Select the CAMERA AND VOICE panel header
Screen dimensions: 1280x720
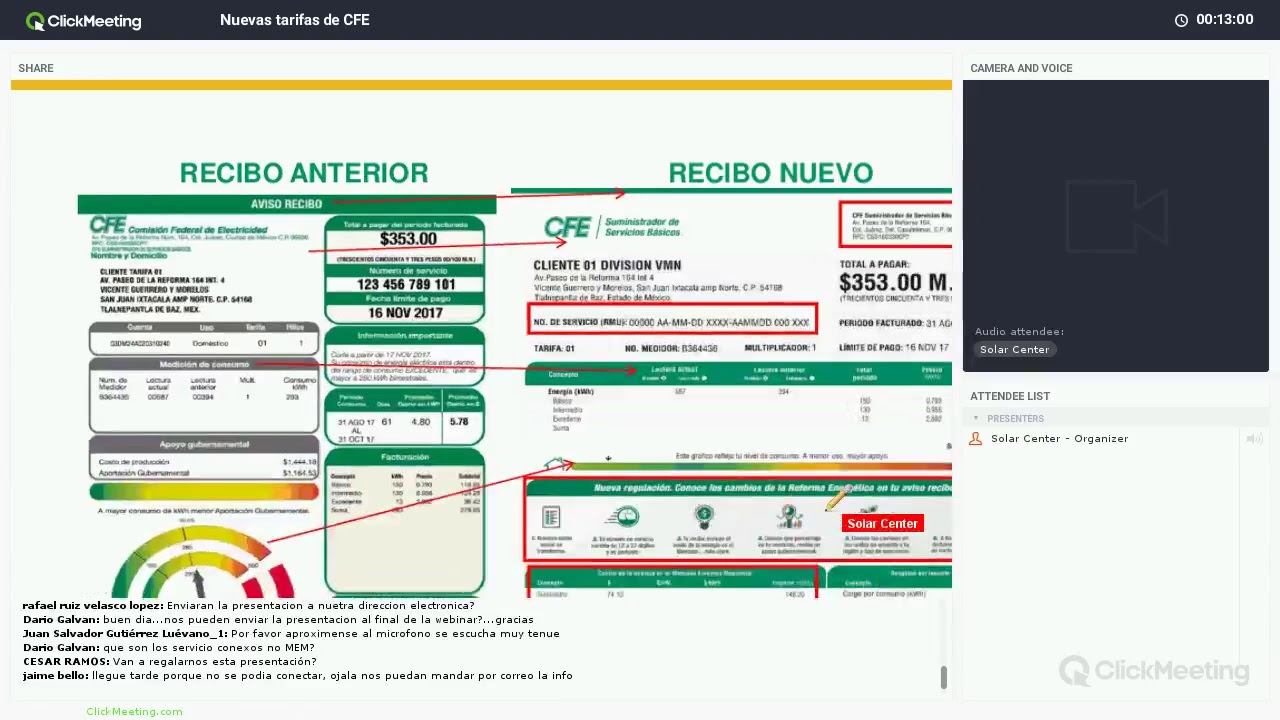click(1021, 68)
